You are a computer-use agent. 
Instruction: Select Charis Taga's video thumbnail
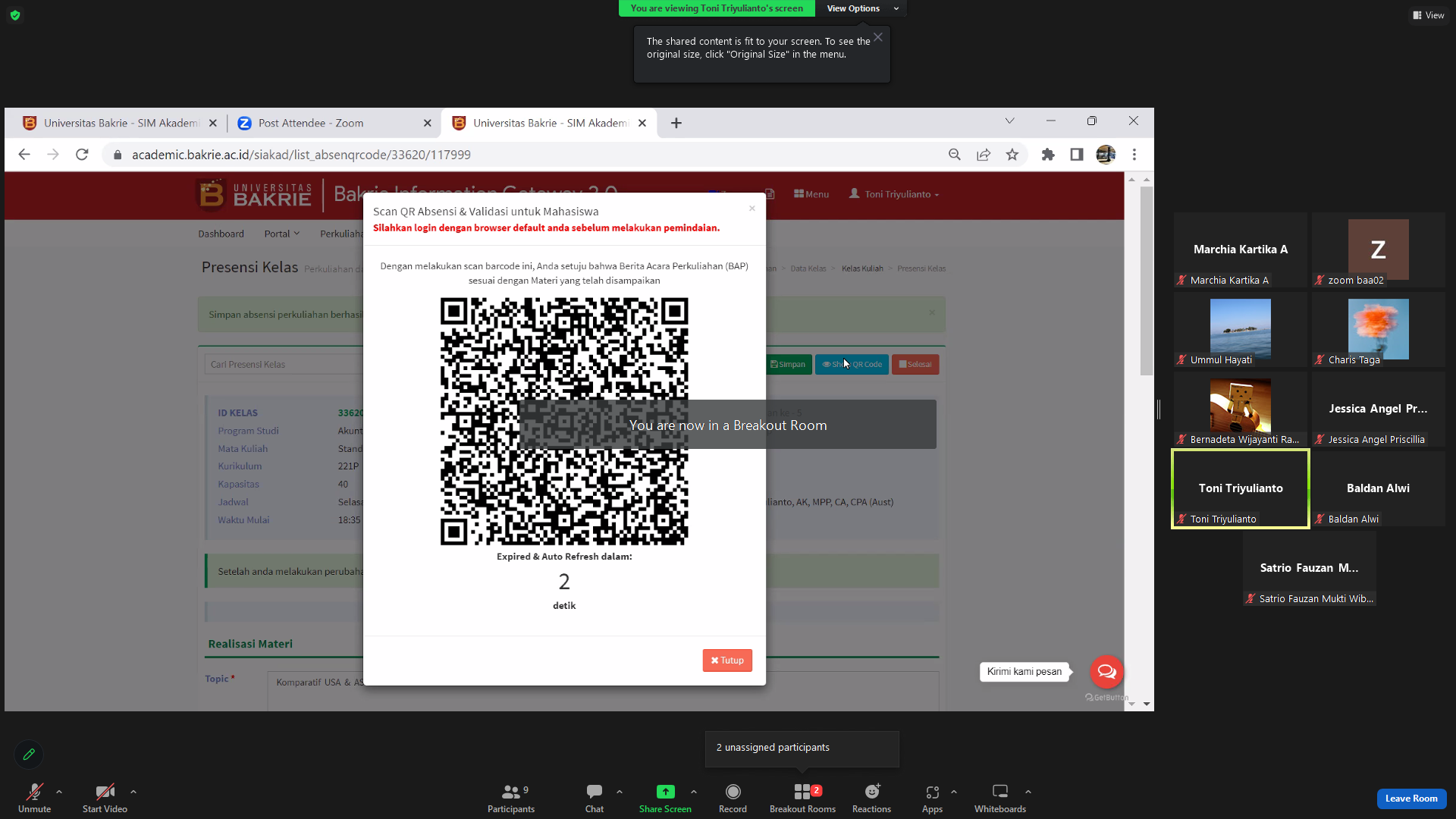click(1378, 329)
